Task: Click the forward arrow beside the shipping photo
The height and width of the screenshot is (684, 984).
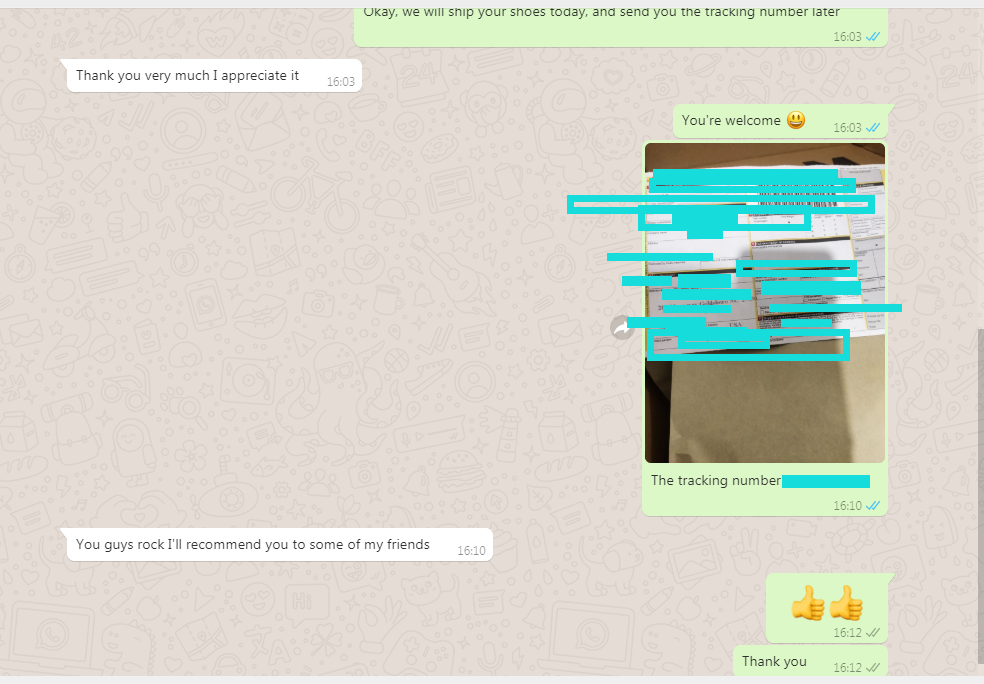Action: (x=622, y=327)
